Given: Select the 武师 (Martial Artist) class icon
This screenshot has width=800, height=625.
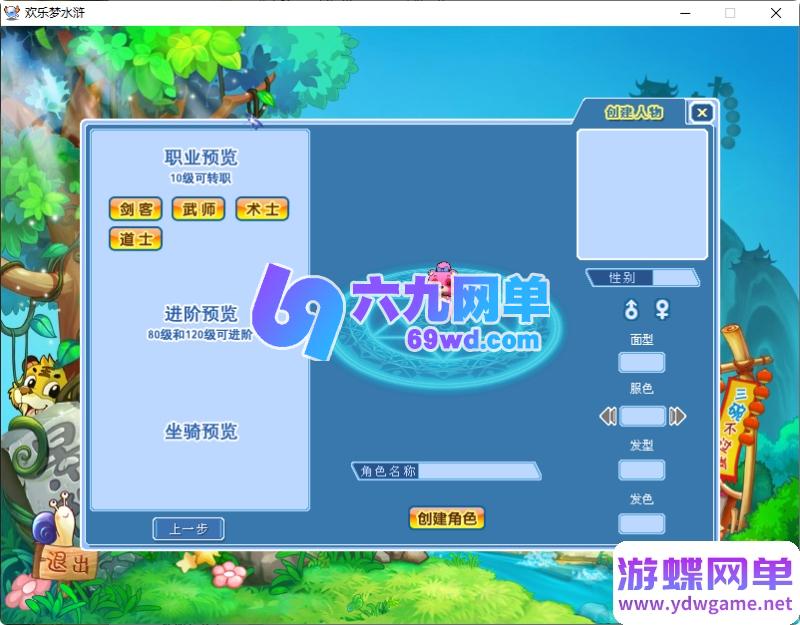Looking at the screenshot, I should pyautogui.click(x=197, y=209).
